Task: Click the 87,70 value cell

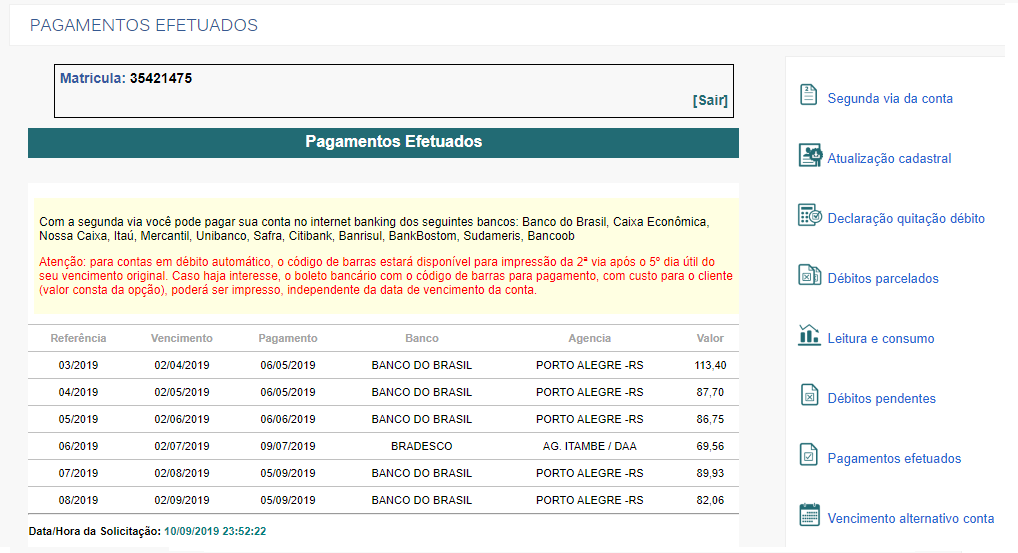Action: [x=710, y=392]
